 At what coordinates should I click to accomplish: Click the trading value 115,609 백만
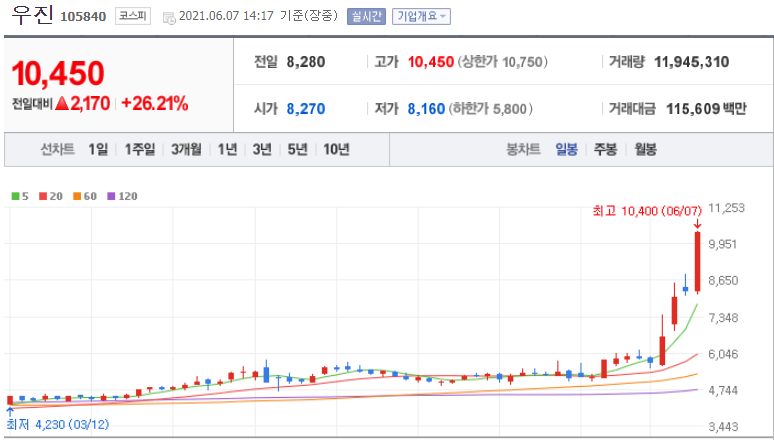(706, 109)
